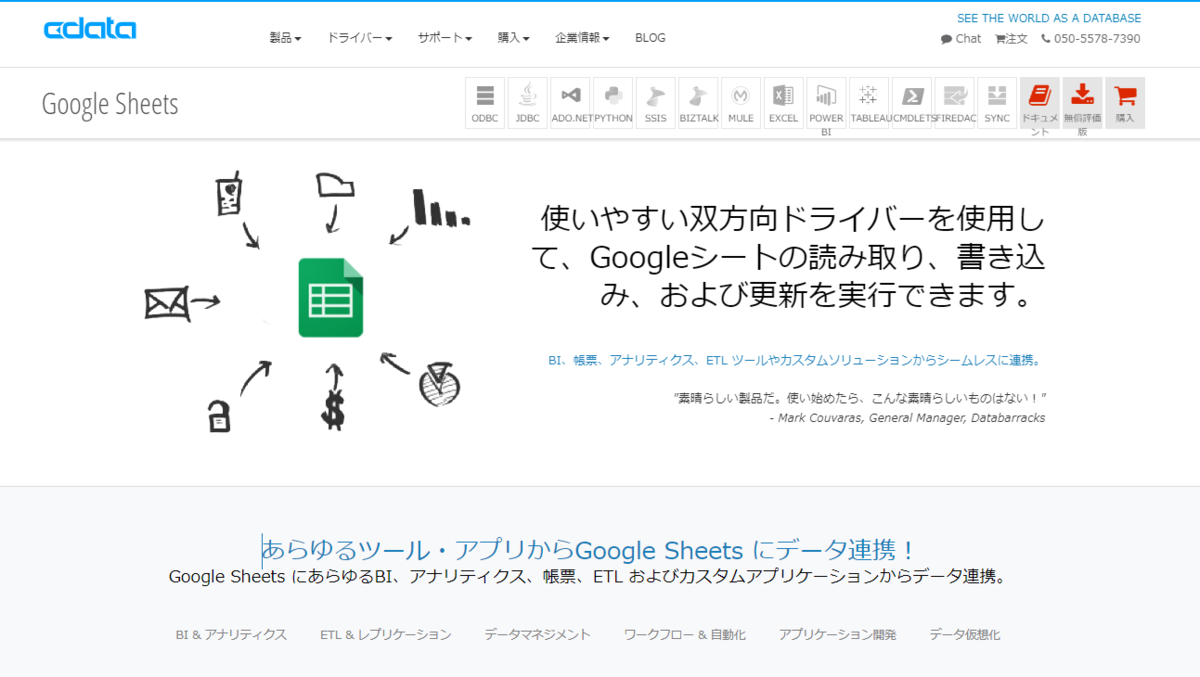Select the Mule connector icon

coord(741,103)
